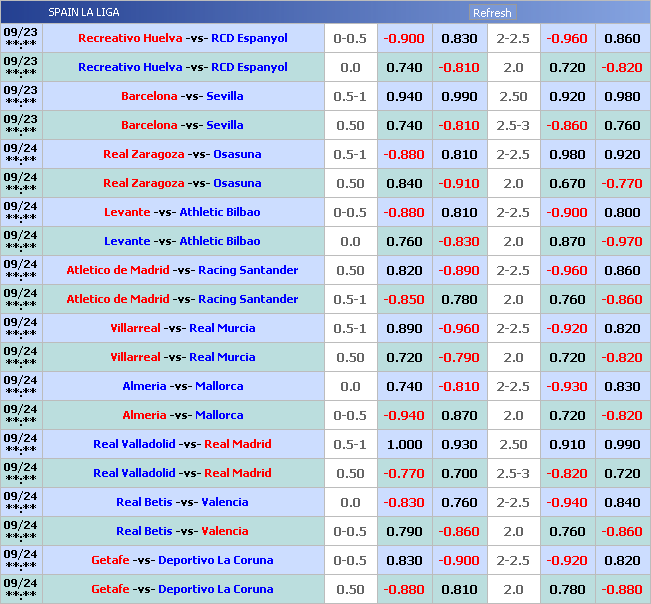Click the 0.670 odds in Zaragoza-Osasuna match
The width and height of the screenshot is (651, 604).
567,184
